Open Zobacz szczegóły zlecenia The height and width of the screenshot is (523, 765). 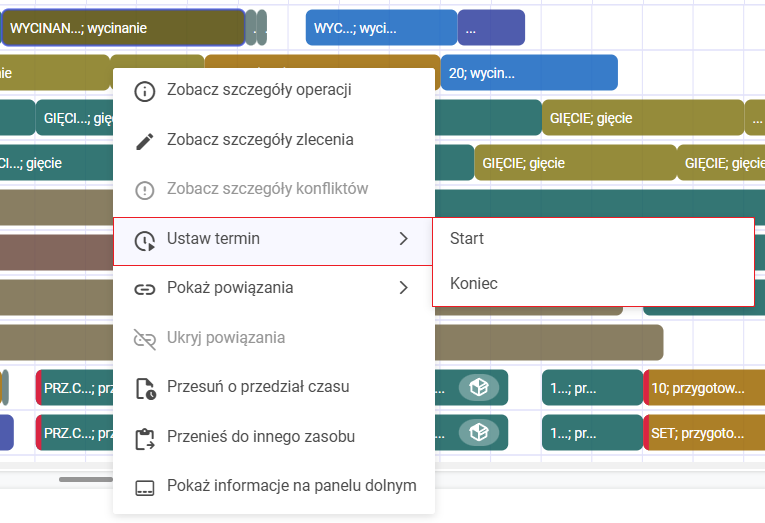(260, 140)
